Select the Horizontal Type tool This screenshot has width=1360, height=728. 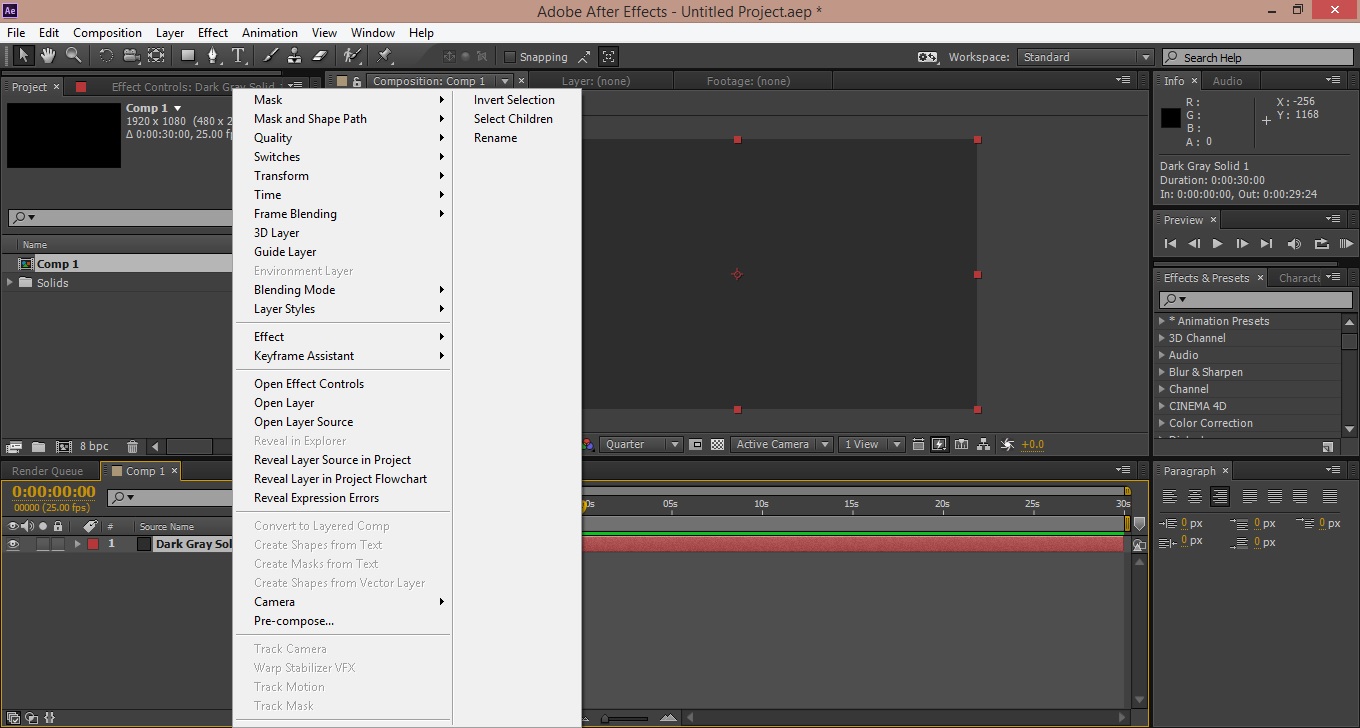coord(239,56)
